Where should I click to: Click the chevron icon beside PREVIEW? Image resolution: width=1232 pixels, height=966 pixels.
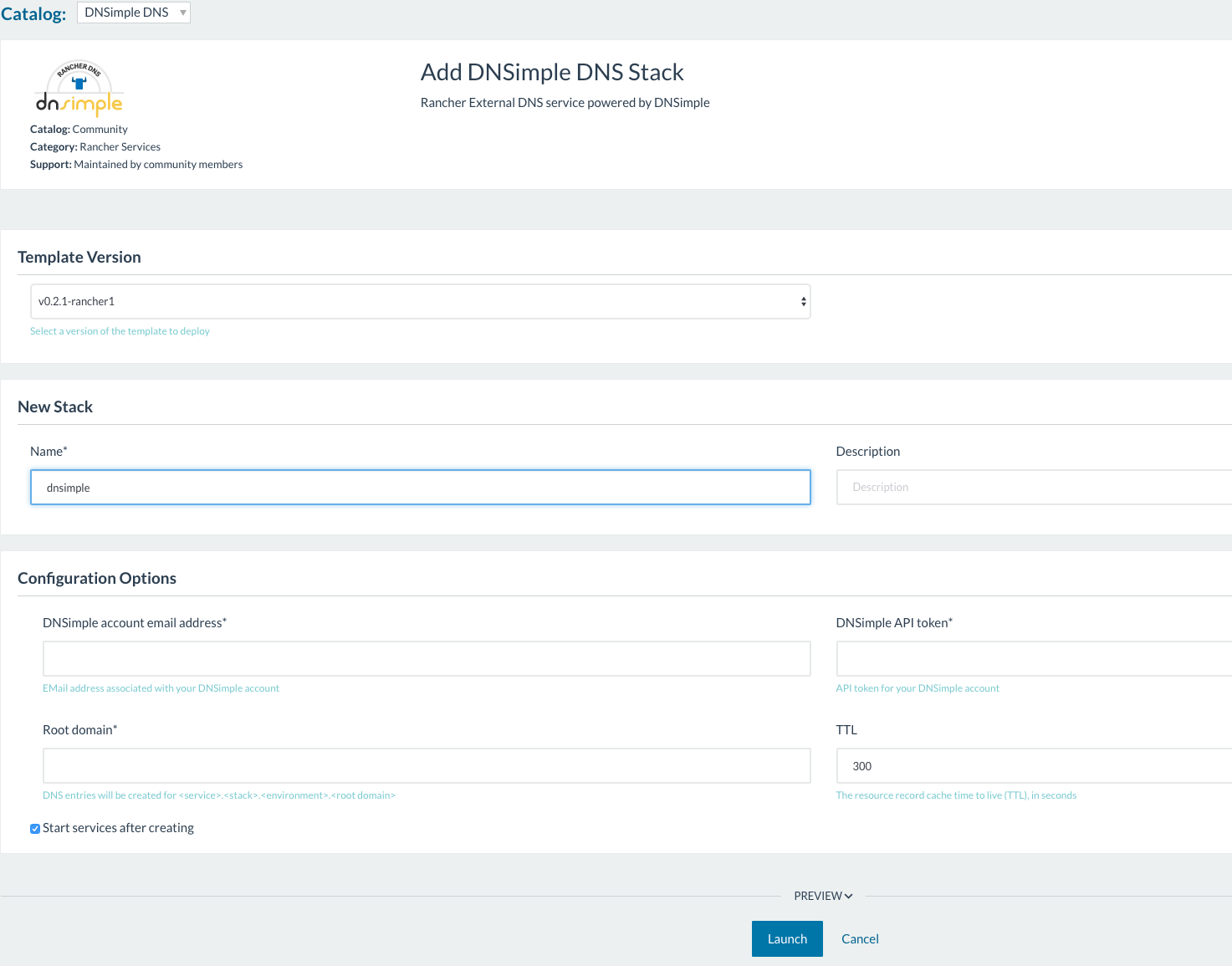pyautogui.click(x=848, y=896)
